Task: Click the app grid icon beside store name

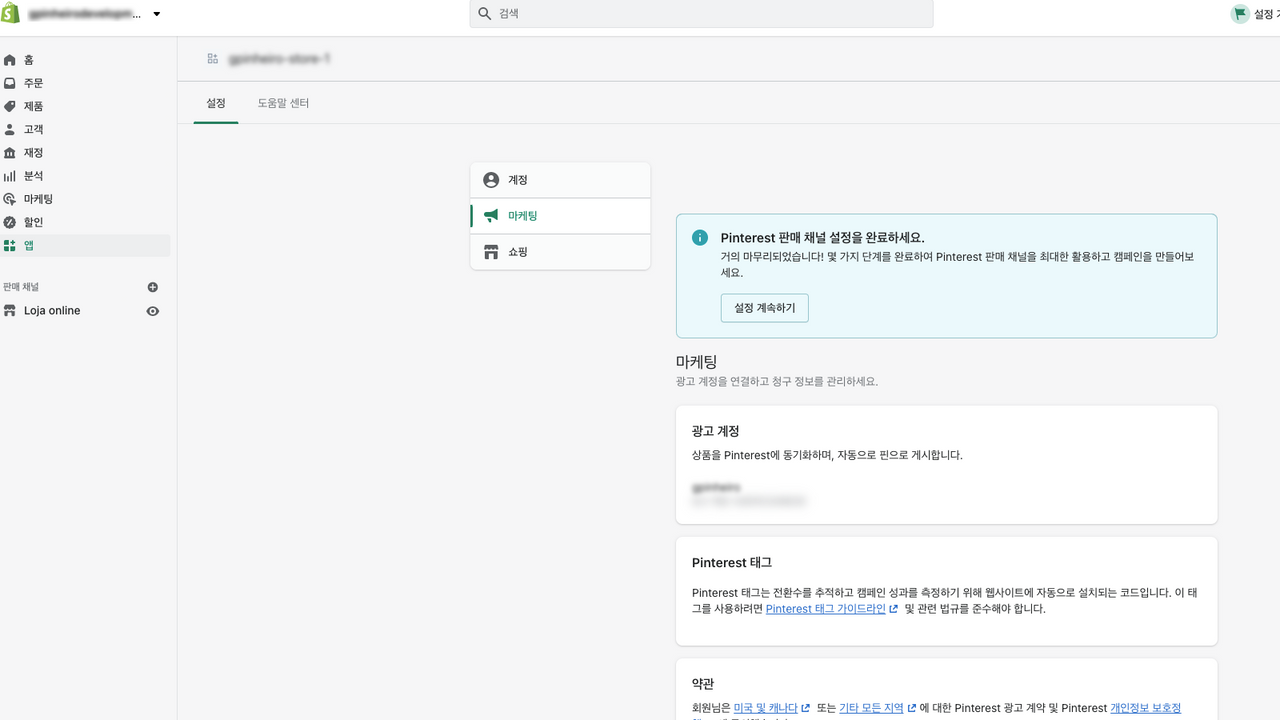Action: tap(212, 59)
